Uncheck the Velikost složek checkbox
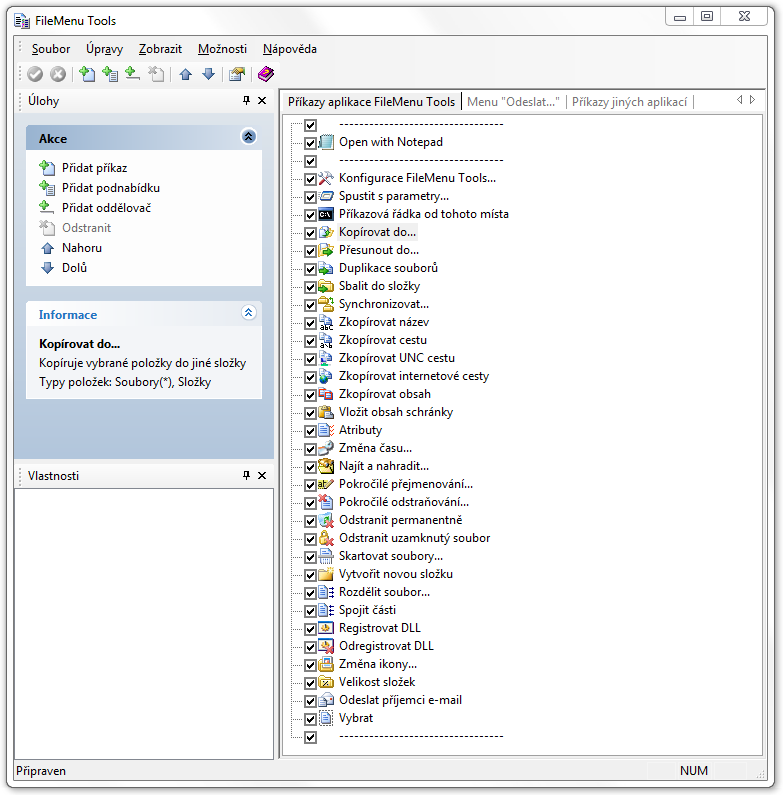783x795 pixels. coord(310,682)
